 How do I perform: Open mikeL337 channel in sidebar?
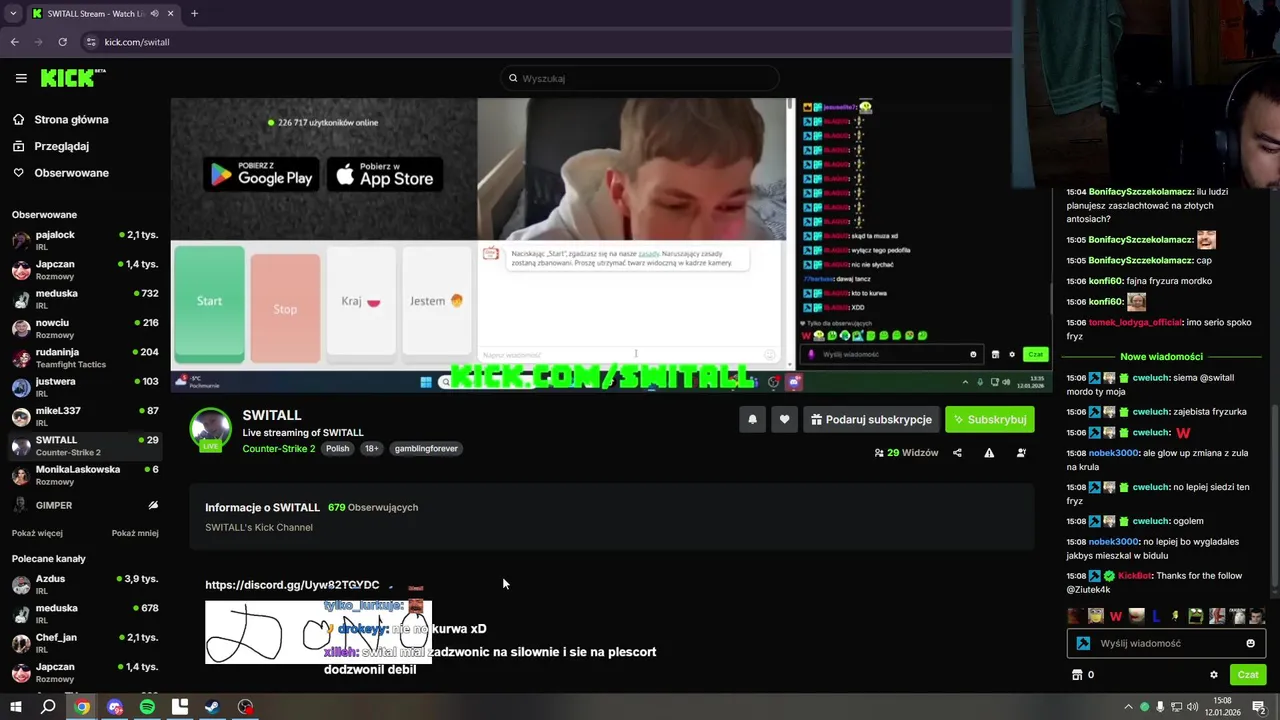[x=85, y=416]
